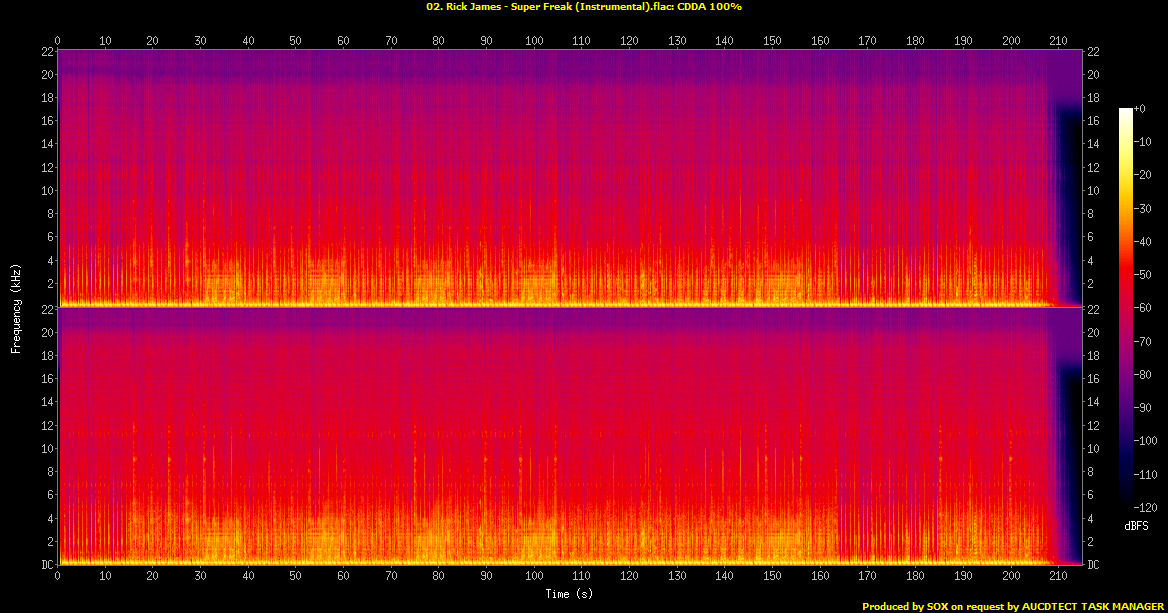Screen dimensions: 1168x613
Task: Click "DC" label on the left frequency axis
Action: click(x=46, y=565)
